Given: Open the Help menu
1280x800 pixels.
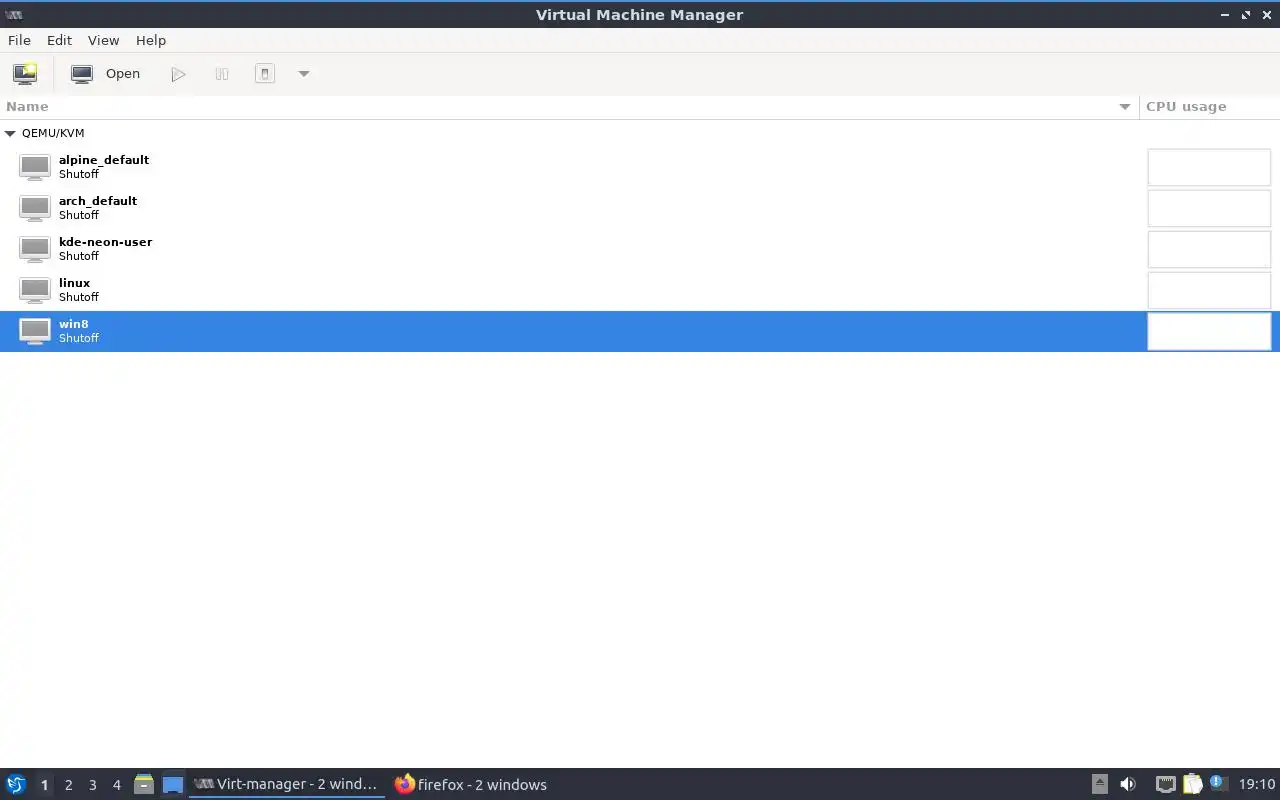Looking at the screenshot, I should 151,40.
